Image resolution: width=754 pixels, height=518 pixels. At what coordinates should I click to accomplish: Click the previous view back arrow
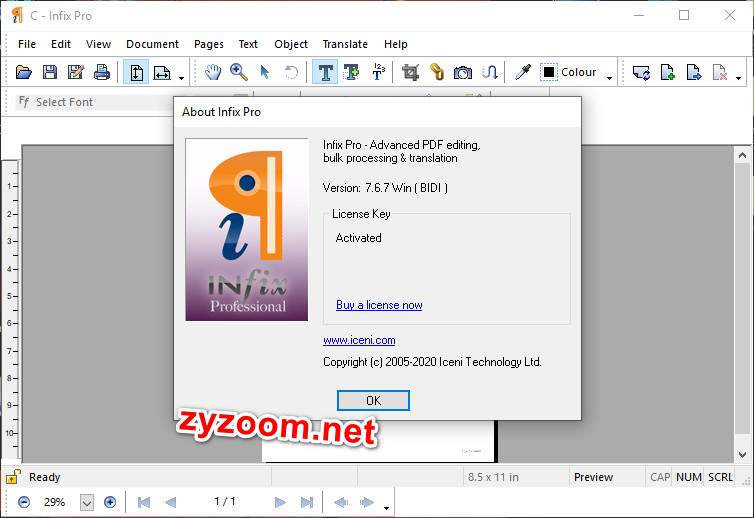point(341,502)
